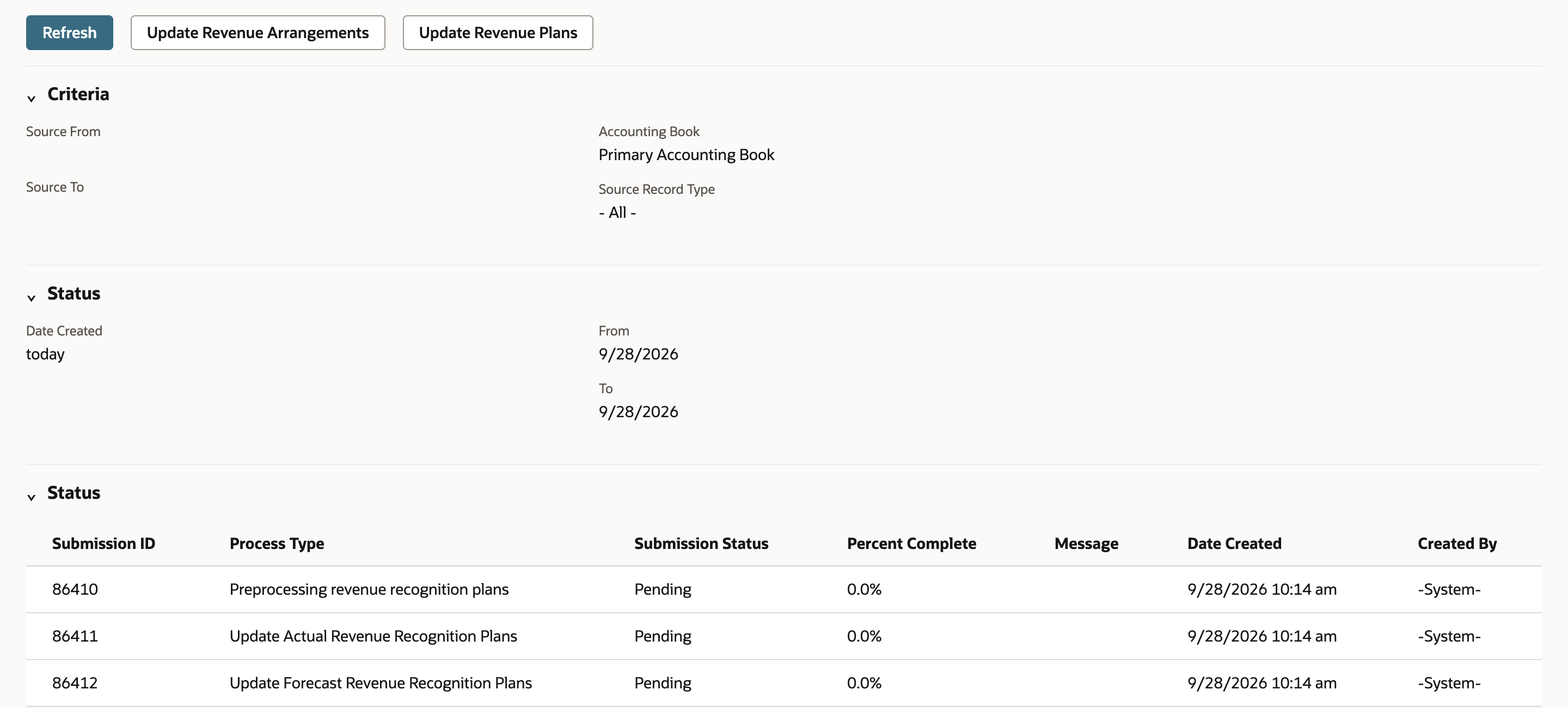This screenshot has height=708, width=1568.
Task: Click Pending status for submission 86410
Action: pos(662,589)
